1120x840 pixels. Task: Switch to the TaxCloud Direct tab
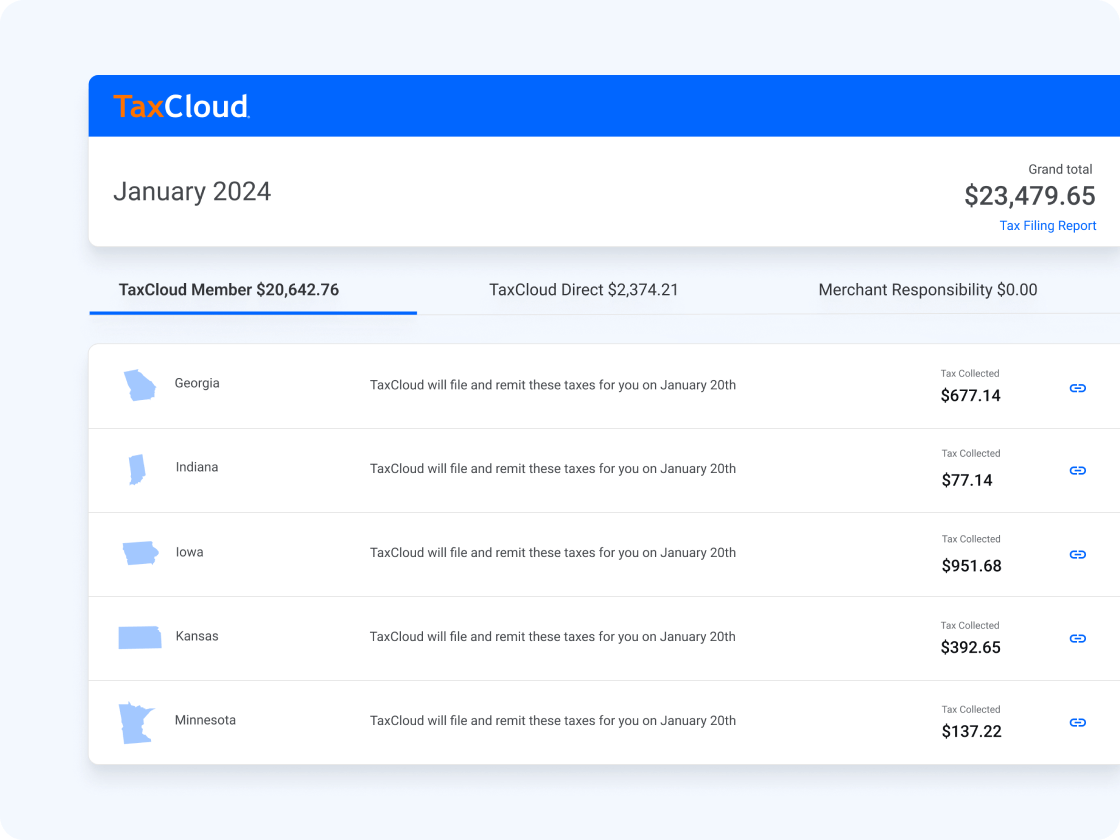[x=583, y=290]
